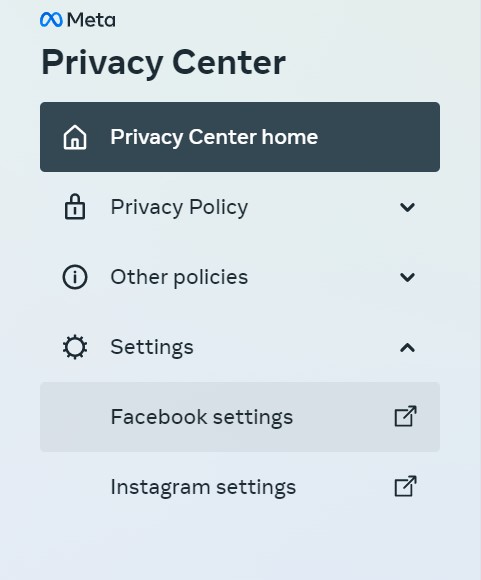The width and height of the screenshot is (481, 580).
Task: Click the info circle icon beside Other policies
Action: (x=75, y=277)
